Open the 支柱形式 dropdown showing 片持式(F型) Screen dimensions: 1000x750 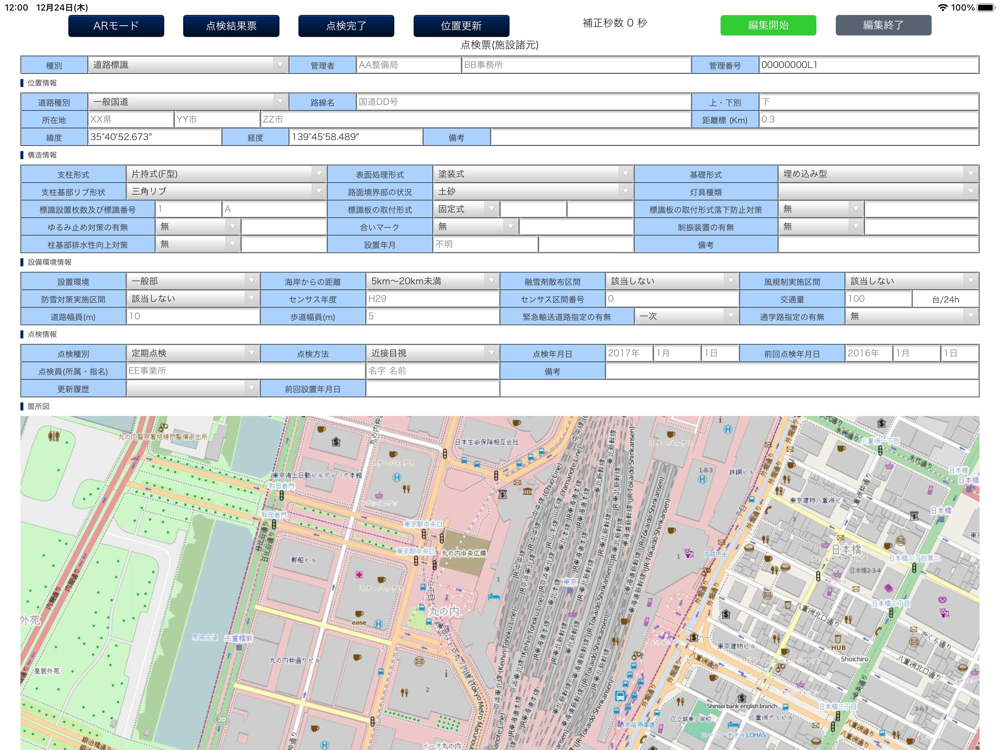226,174
